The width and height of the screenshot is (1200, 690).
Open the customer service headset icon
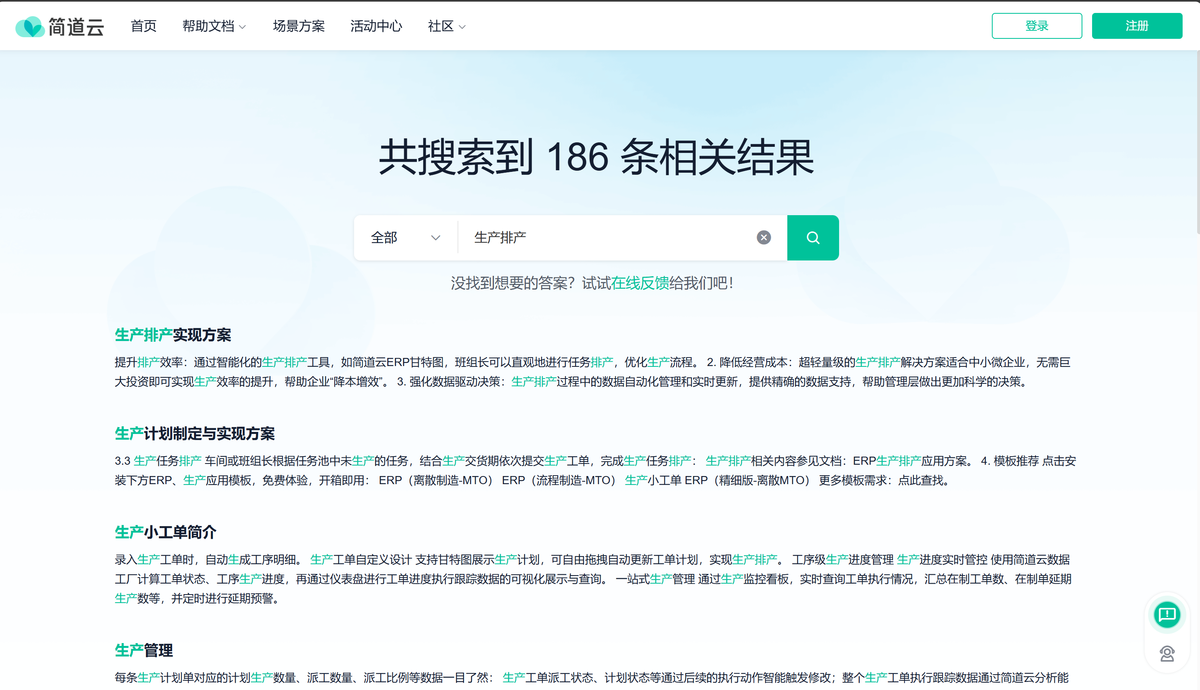tap(1167, 654)
